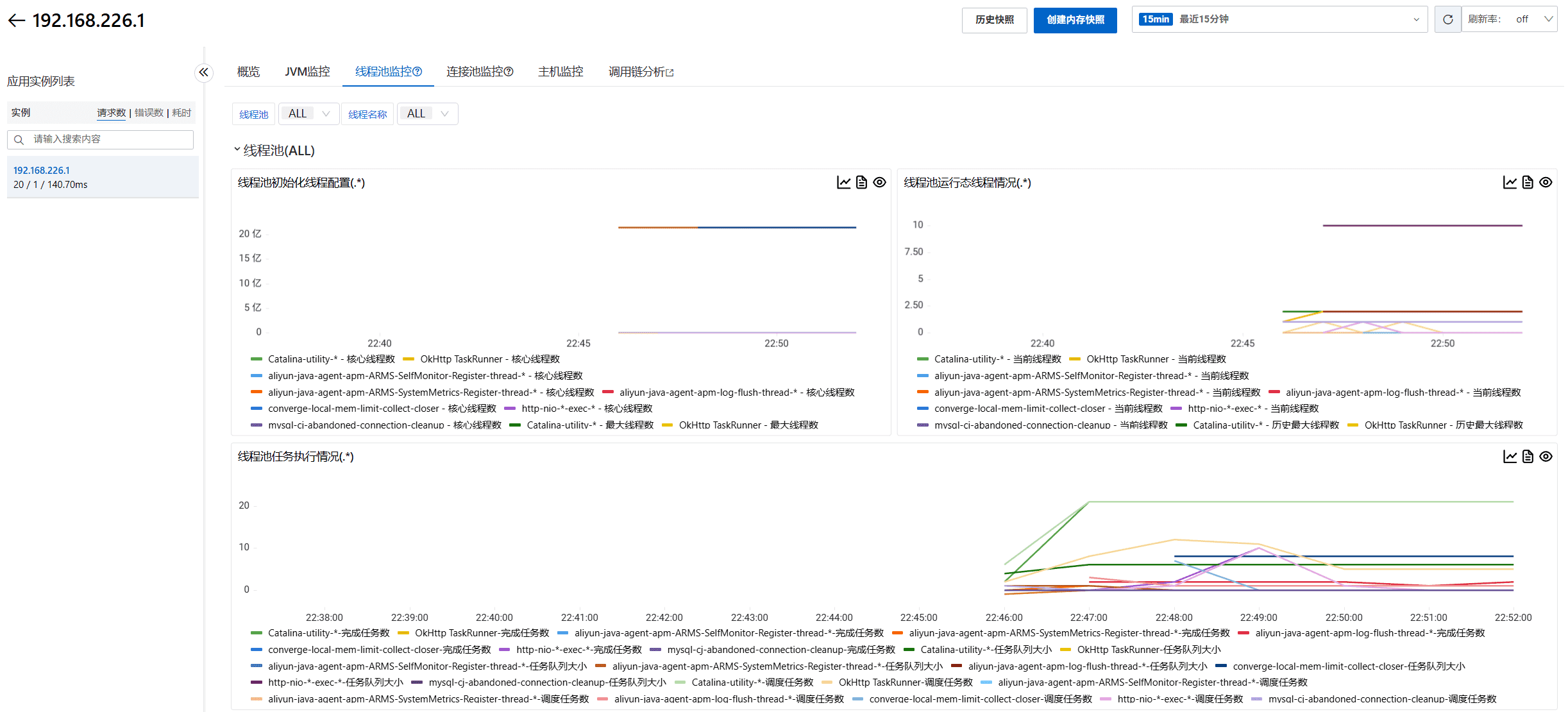Click the 线程名称 filter label
This screenshot has height=712, width=1568.
(367, 114)
